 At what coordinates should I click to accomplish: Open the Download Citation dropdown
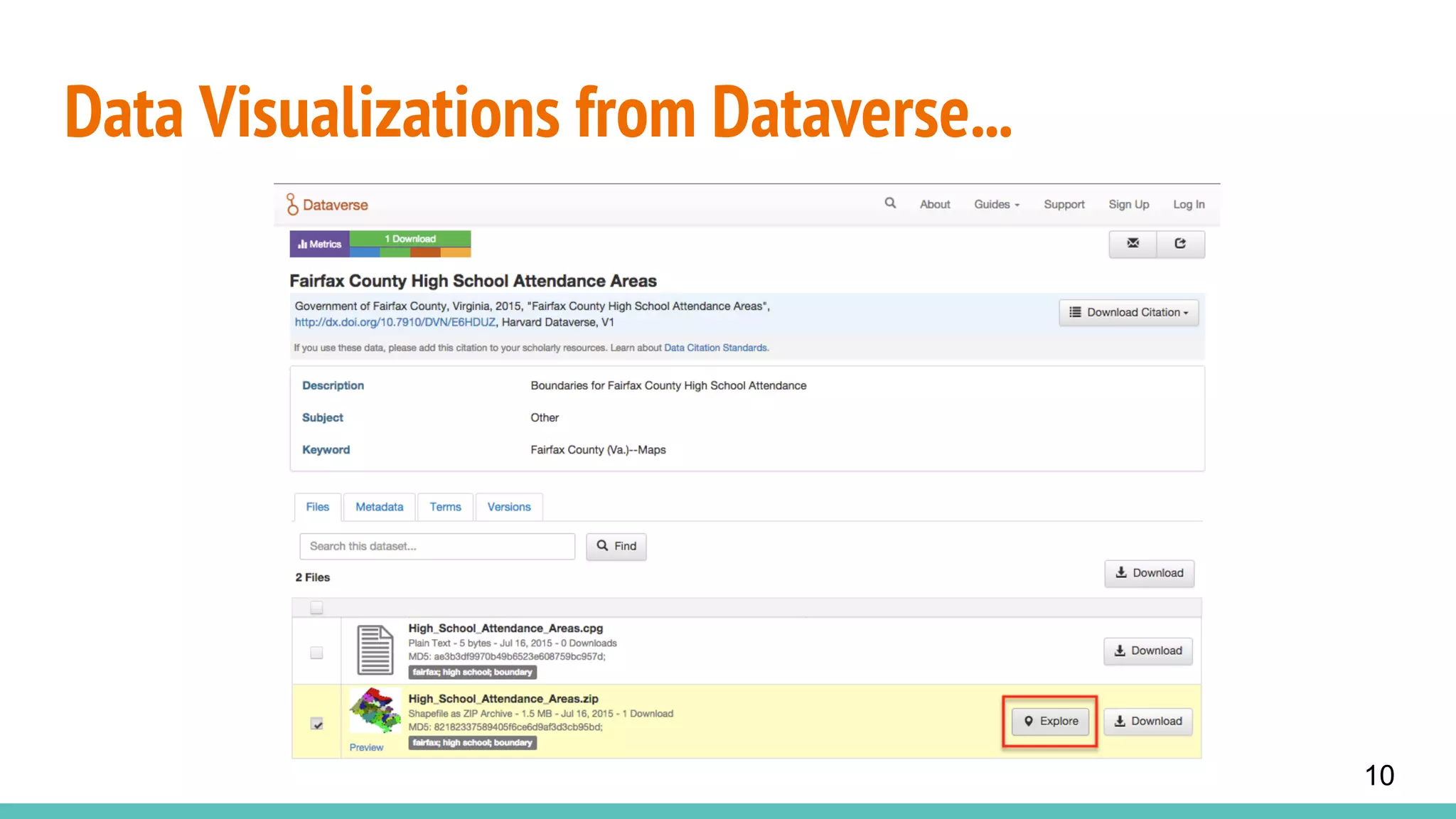click(x=1129, y=313)
